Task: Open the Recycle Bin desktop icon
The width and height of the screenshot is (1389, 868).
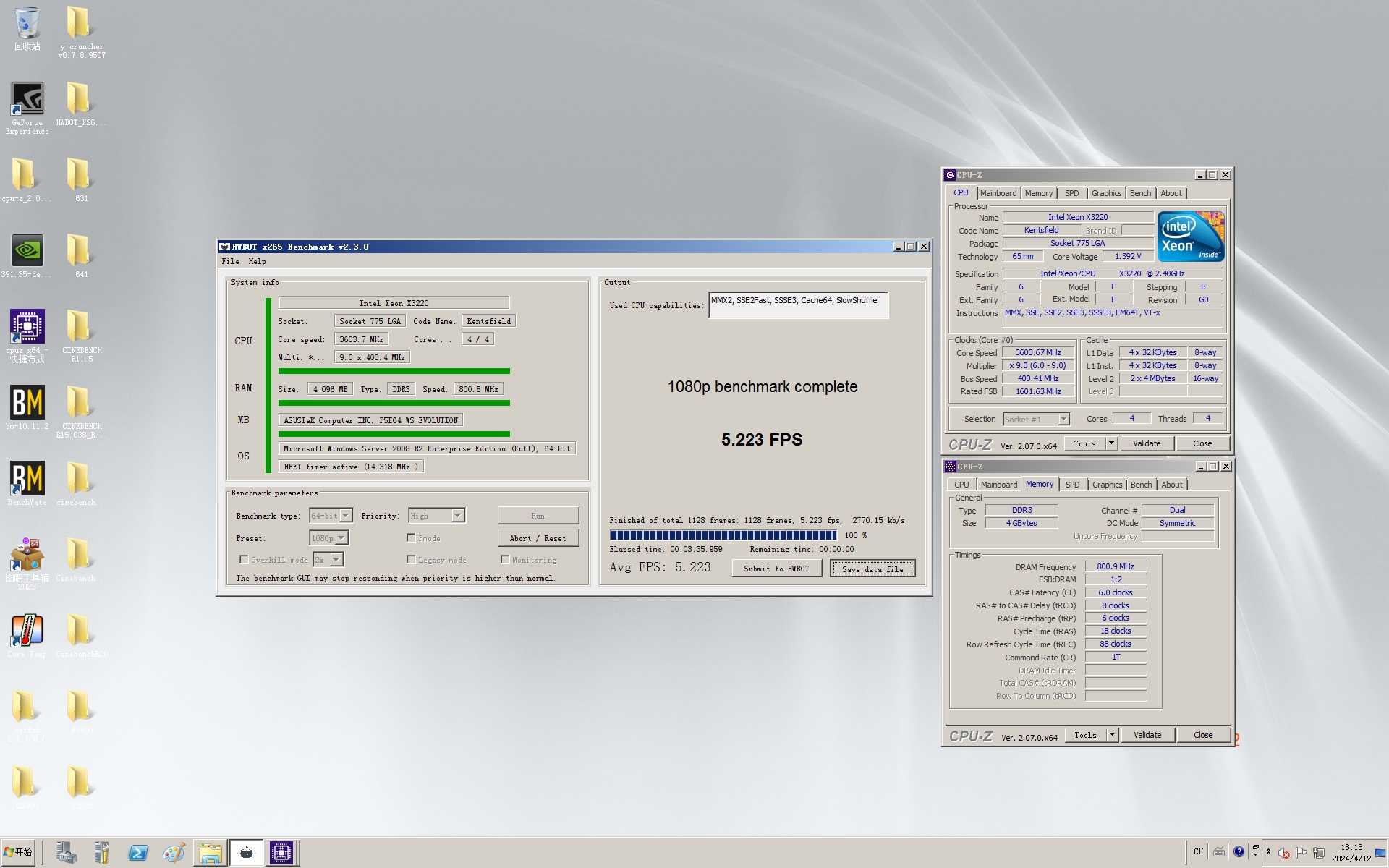Action: (27, 29)
